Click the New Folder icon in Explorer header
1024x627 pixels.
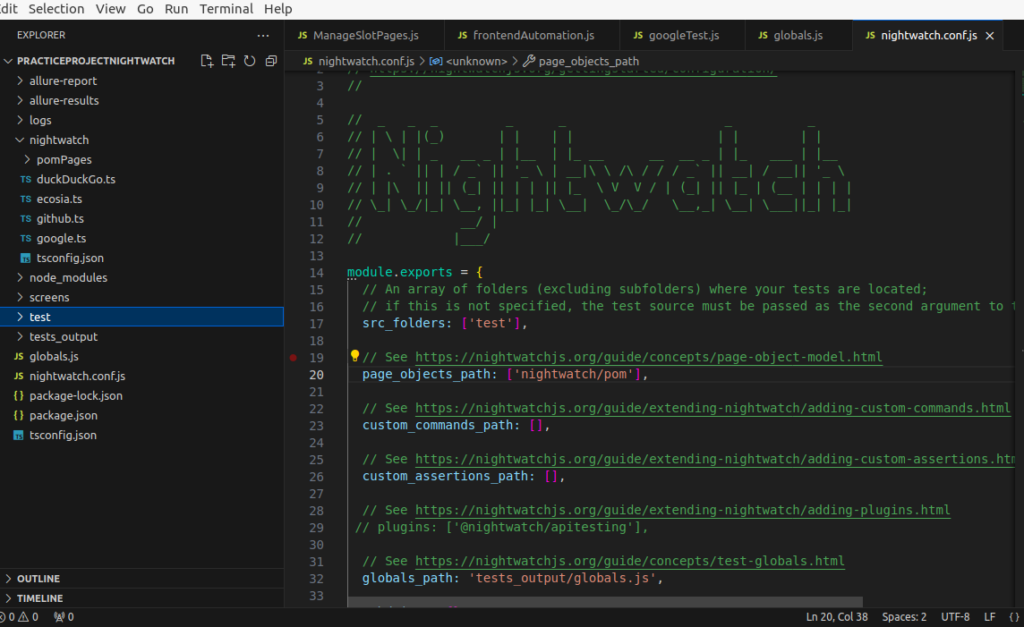(x=228, y=61)
